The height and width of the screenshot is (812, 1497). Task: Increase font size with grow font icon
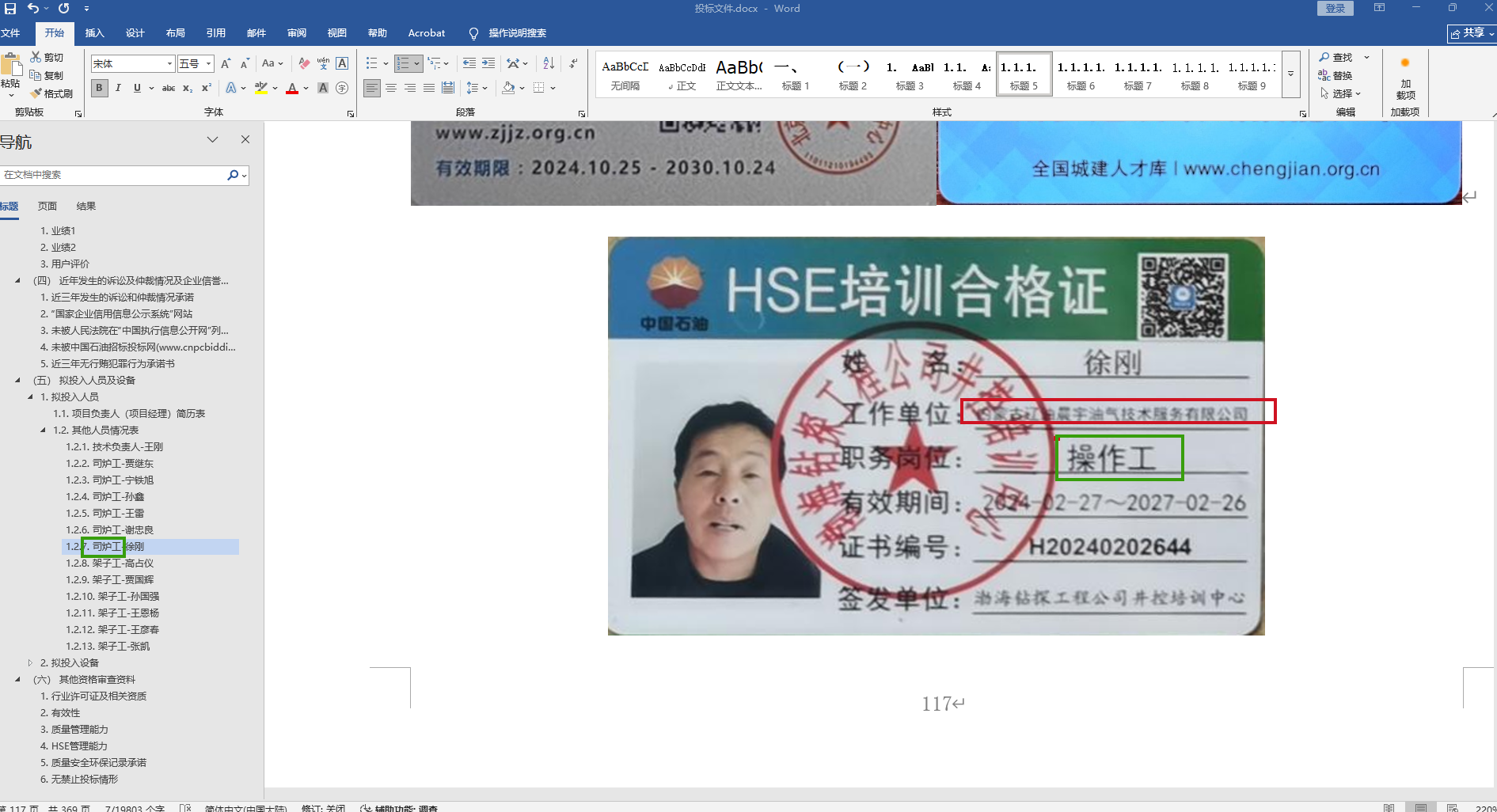(x=226, y=63)
